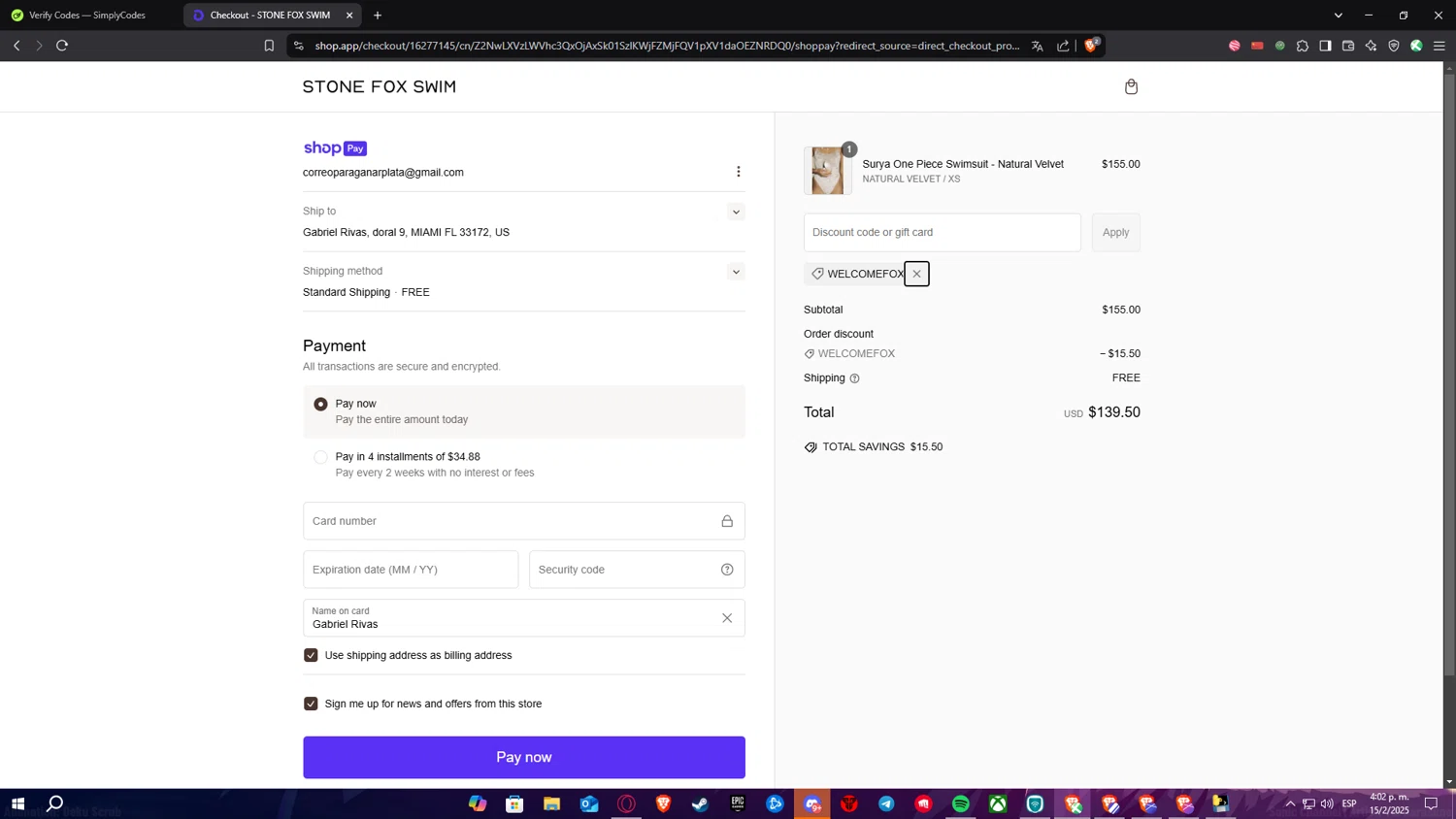1456x819 pixels.
Task: Open the Windows Start menu
Action: (x=17, y=803)
